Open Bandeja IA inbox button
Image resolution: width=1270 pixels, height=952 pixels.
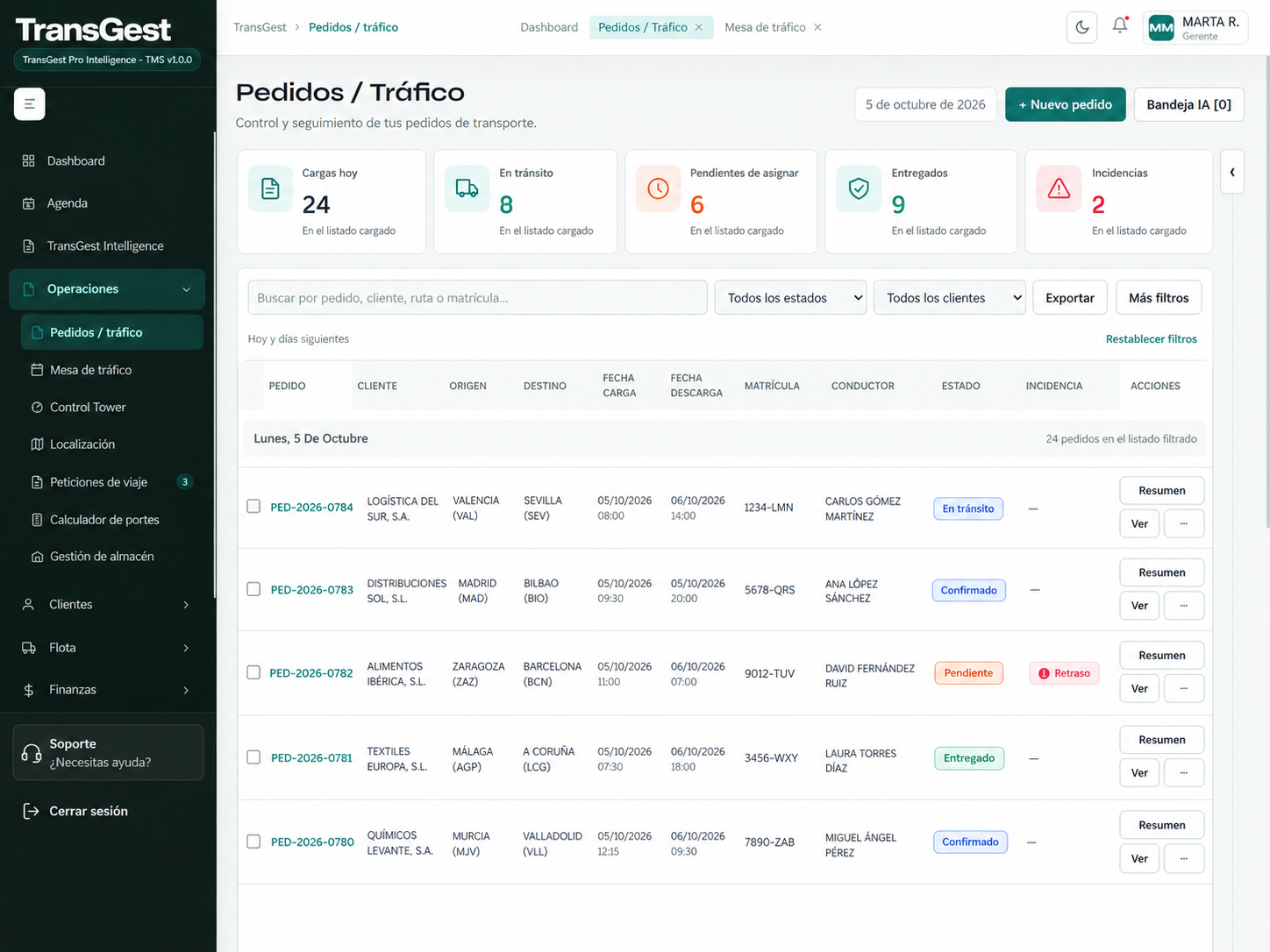[x=1188, y=104]
